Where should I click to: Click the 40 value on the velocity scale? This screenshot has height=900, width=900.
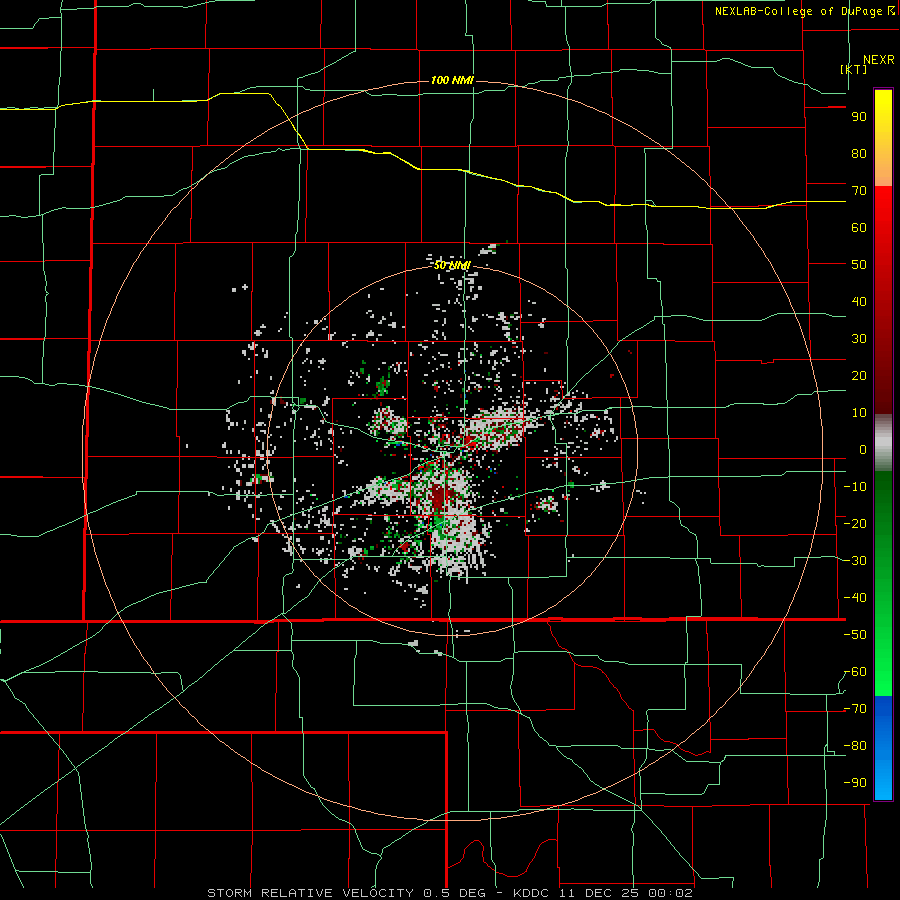pyautogui.click(x=859, y=302)
